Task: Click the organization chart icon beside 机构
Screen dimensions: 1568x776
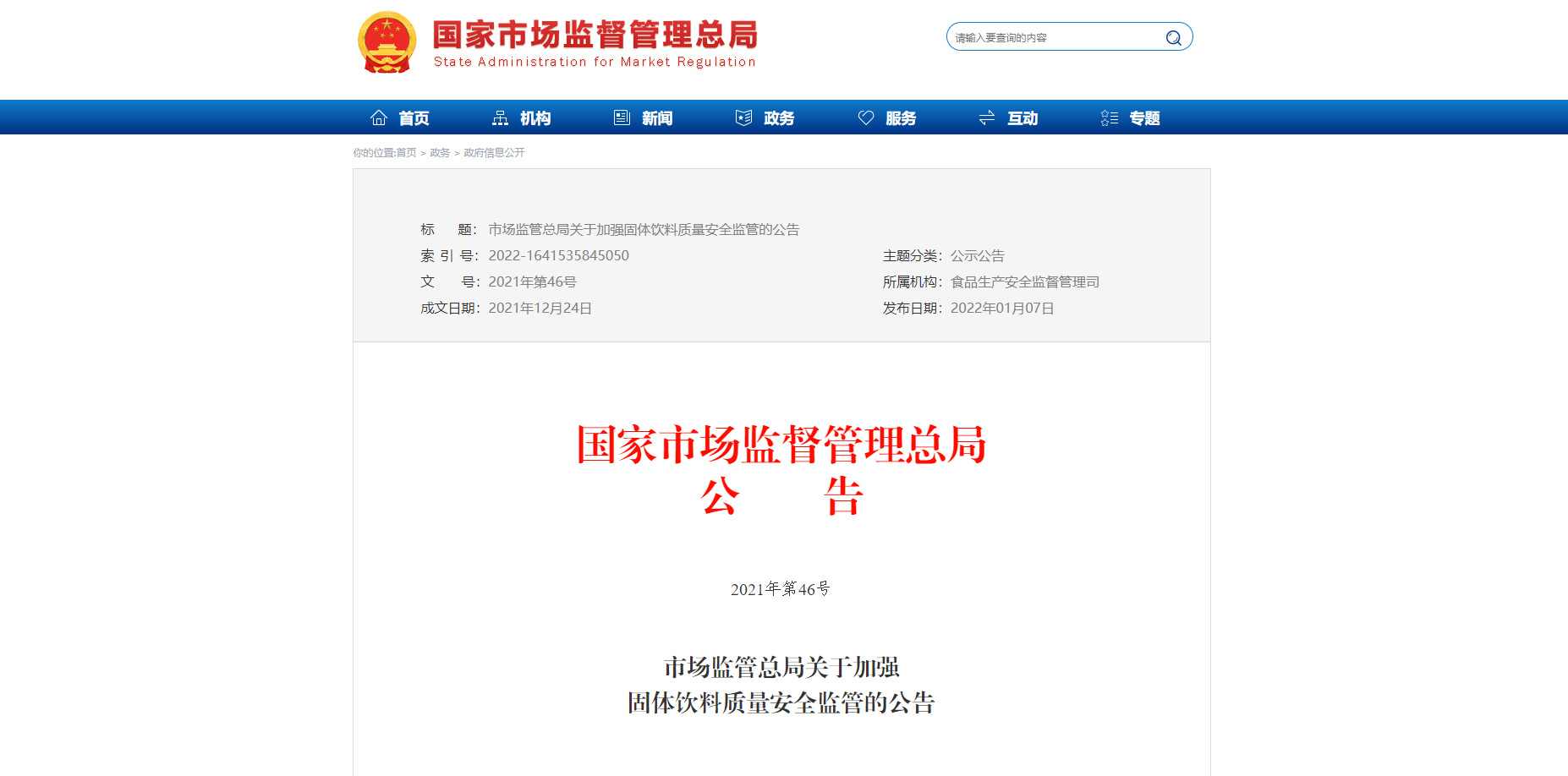Action: click(x=500, y=117)
